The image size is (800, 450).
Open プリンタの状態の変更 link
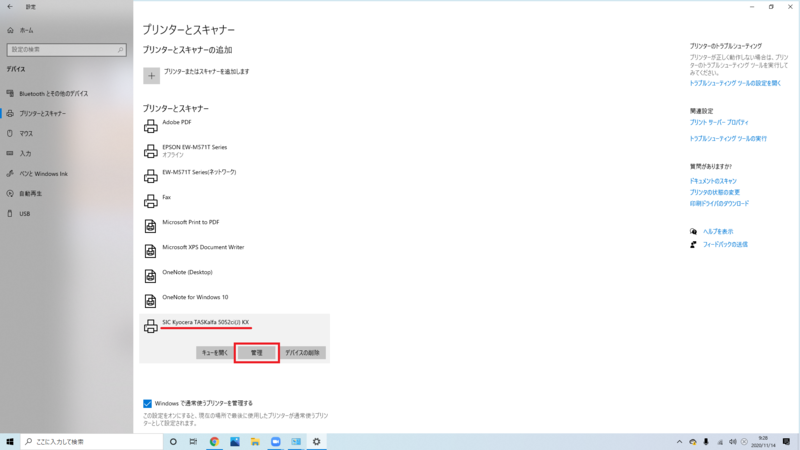[x=715, y=192]
